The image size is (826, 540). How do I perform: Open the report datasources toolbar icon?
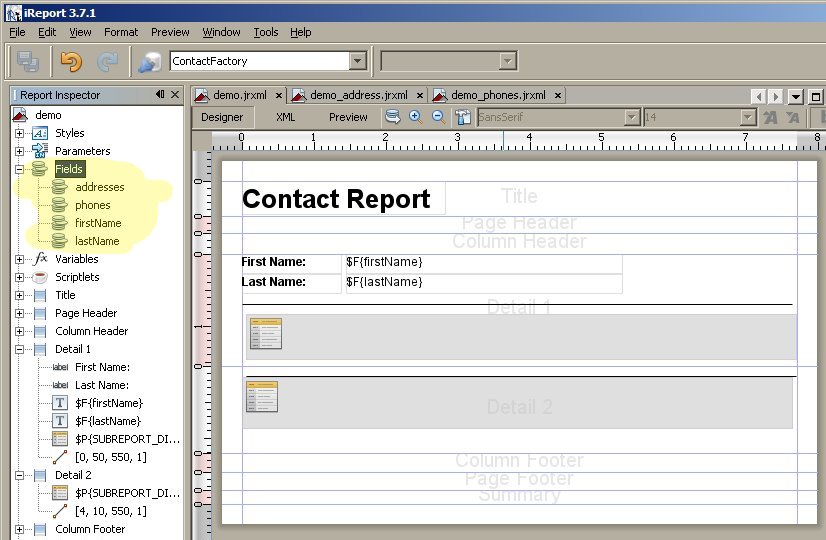click(149, 62)
